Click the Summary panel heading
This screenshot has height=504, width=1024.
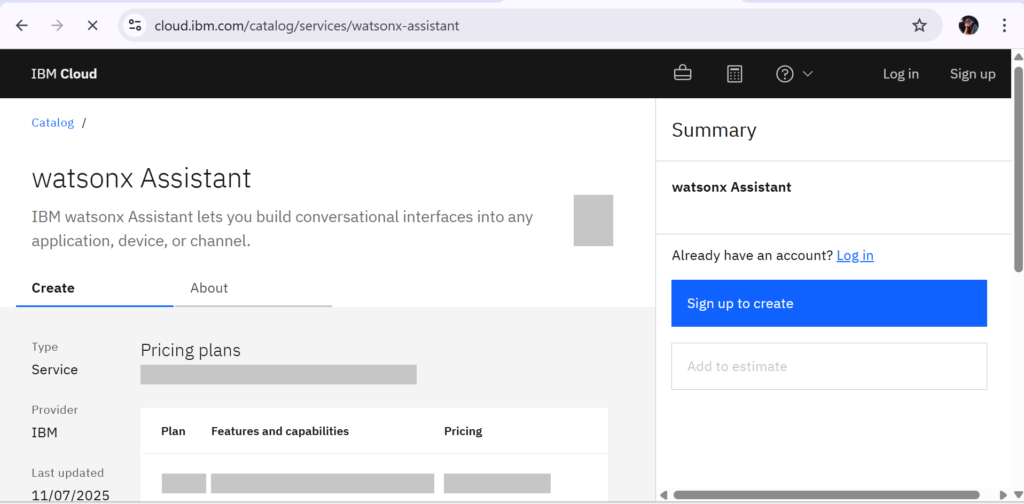tap(714, 131)
